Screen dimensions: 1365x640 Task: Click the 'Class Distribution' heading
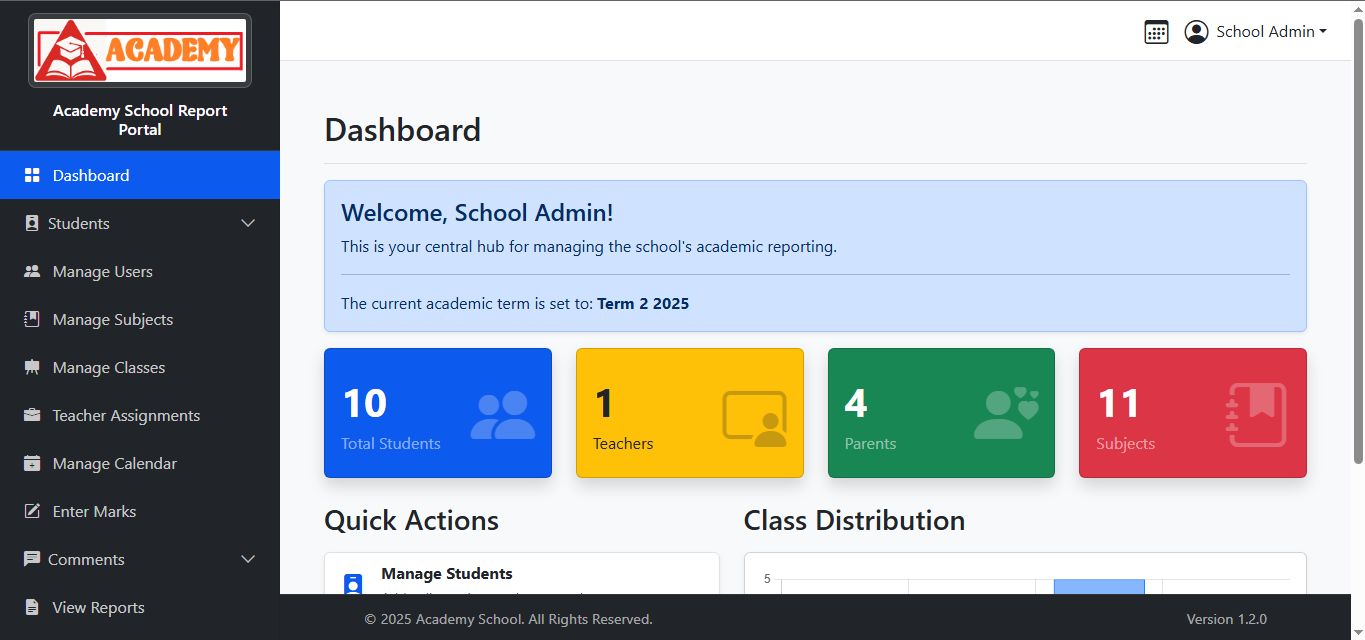click(x=854, y=520)
